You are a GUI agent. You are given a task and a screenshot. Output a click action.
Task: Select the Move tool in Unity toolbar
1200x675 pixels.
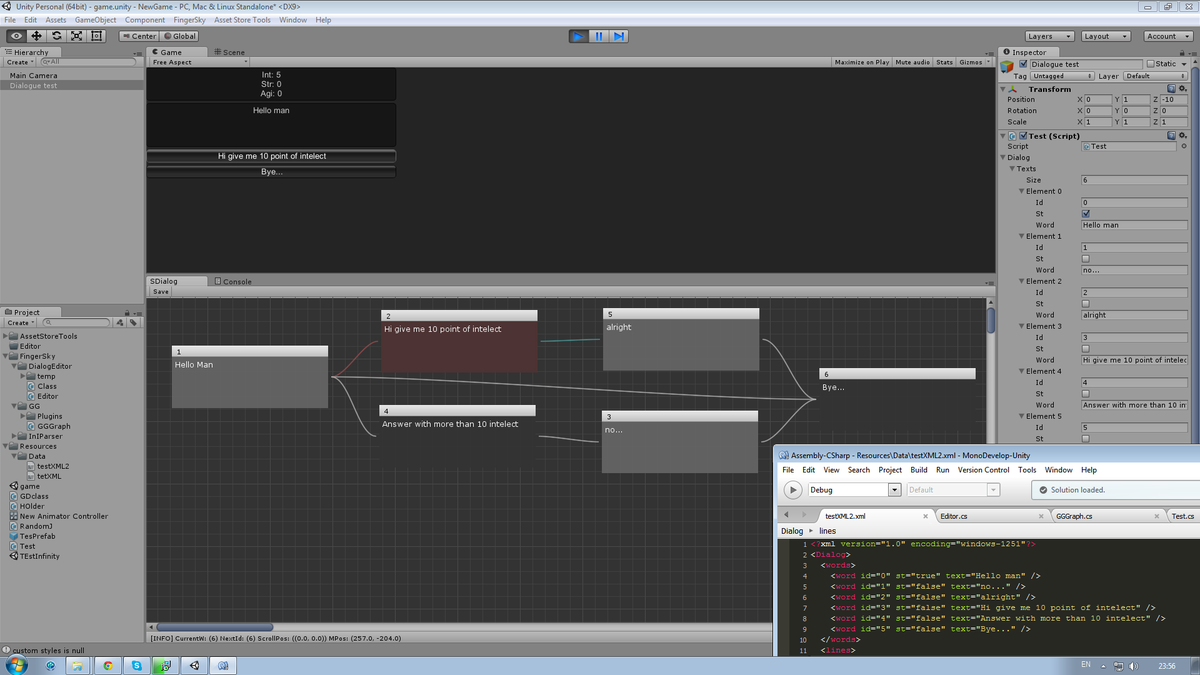[x=36, y=36]
